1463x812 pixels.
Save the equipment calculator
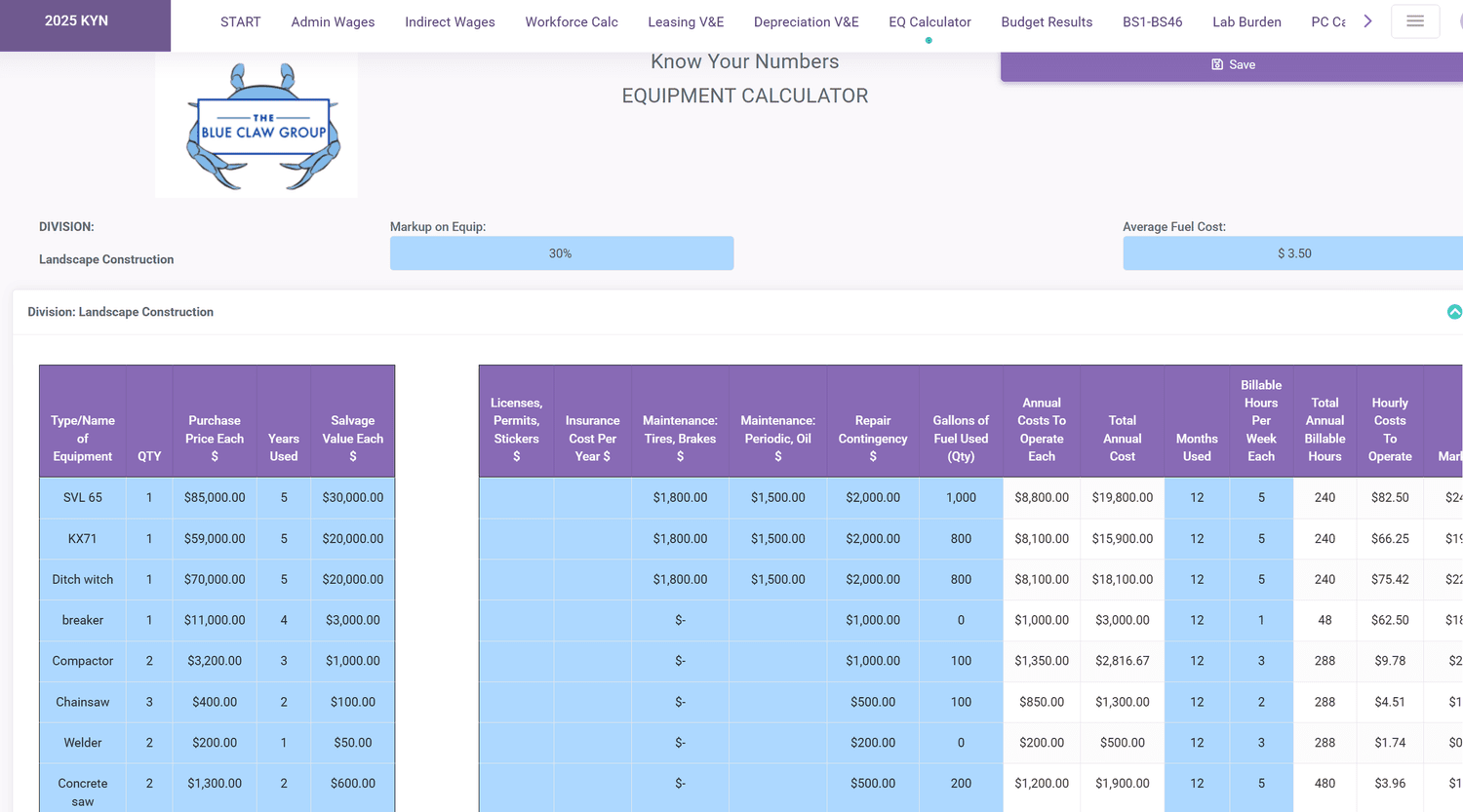click(x=1232, y=65)
